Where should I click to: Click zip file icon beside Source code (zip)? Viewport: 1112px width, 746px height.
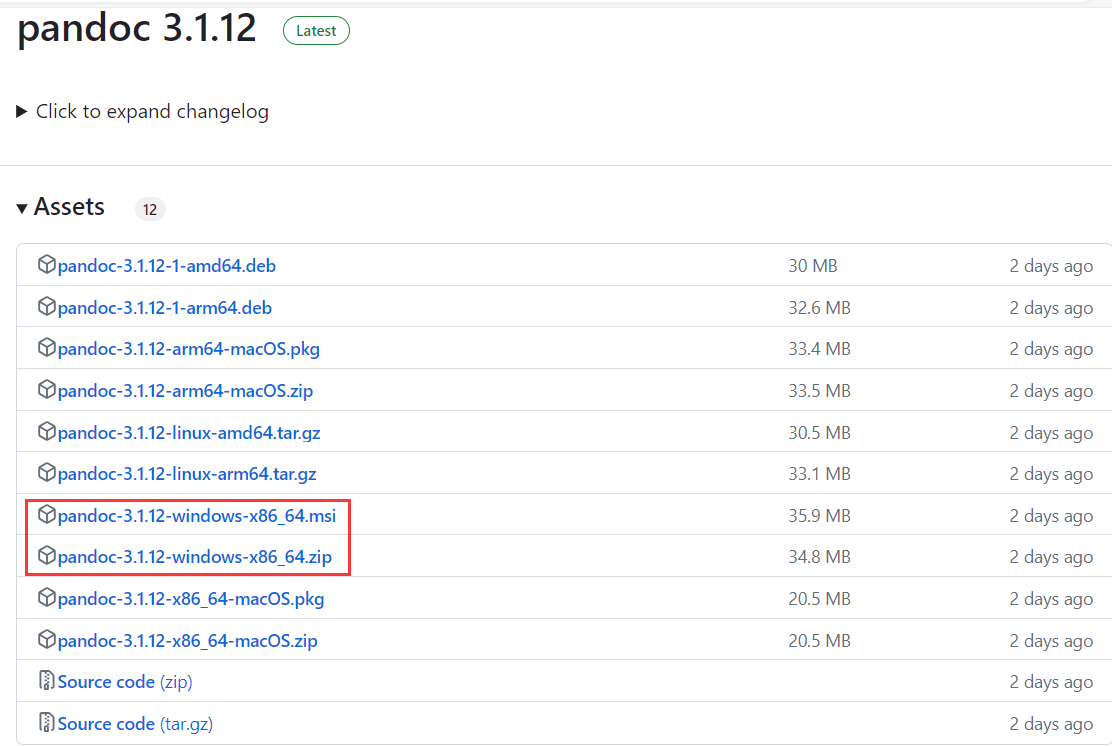pyautogui.click(x=47, y=681)
